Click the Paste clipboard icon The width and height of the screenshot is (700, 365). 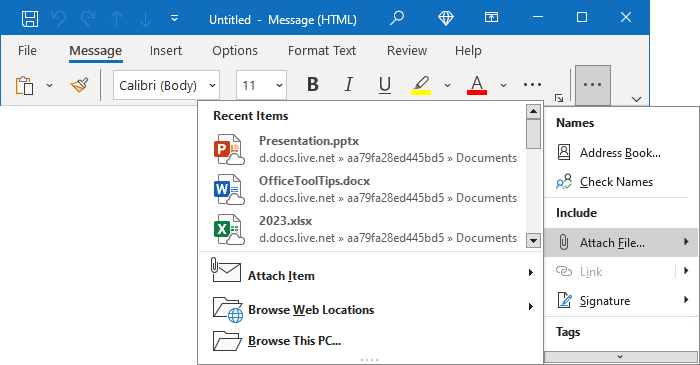pos(25,85)
